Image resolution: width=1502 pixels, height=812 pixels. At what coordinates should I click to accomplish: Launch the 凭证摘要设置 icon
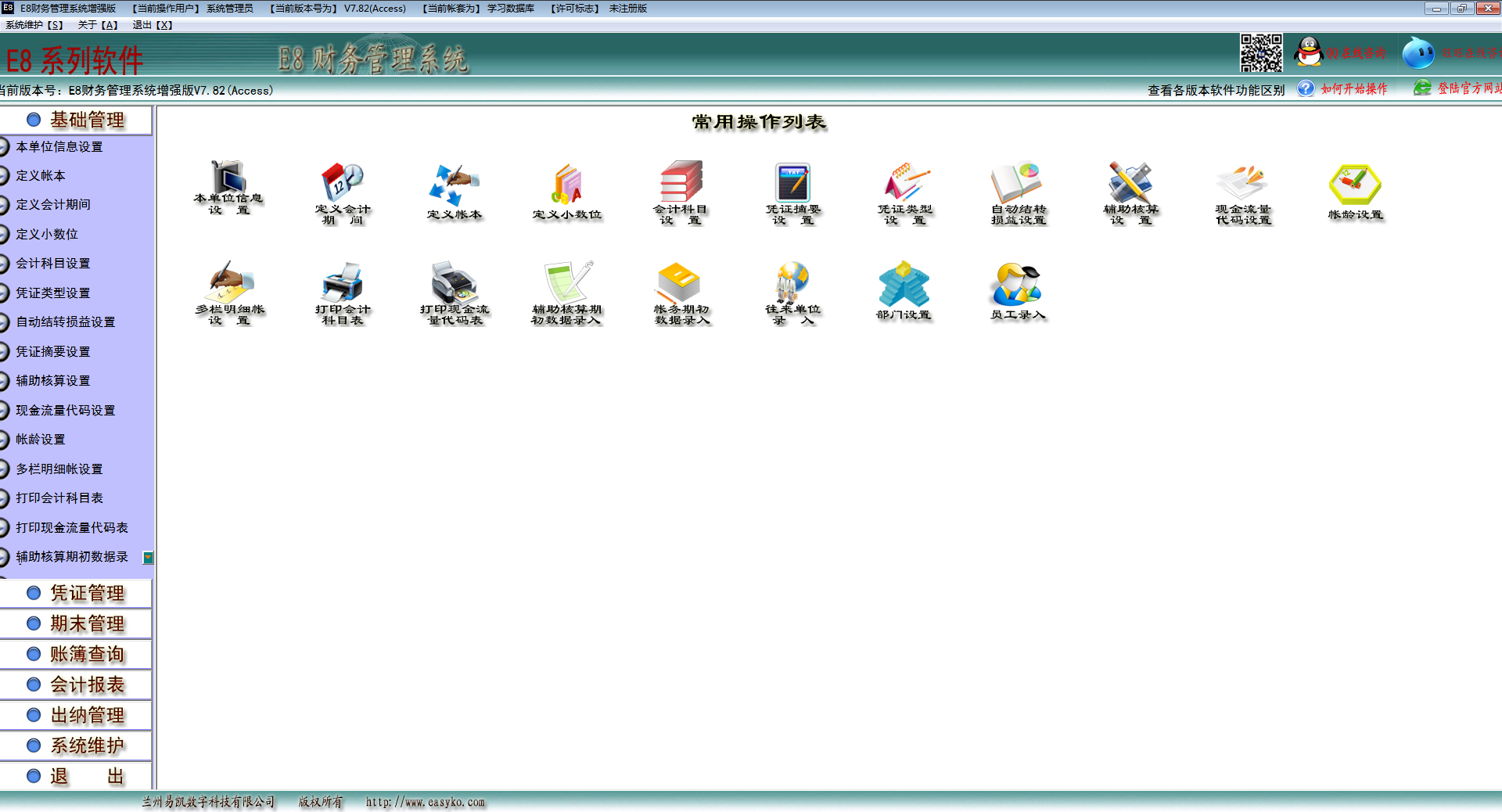pos(792,183)
